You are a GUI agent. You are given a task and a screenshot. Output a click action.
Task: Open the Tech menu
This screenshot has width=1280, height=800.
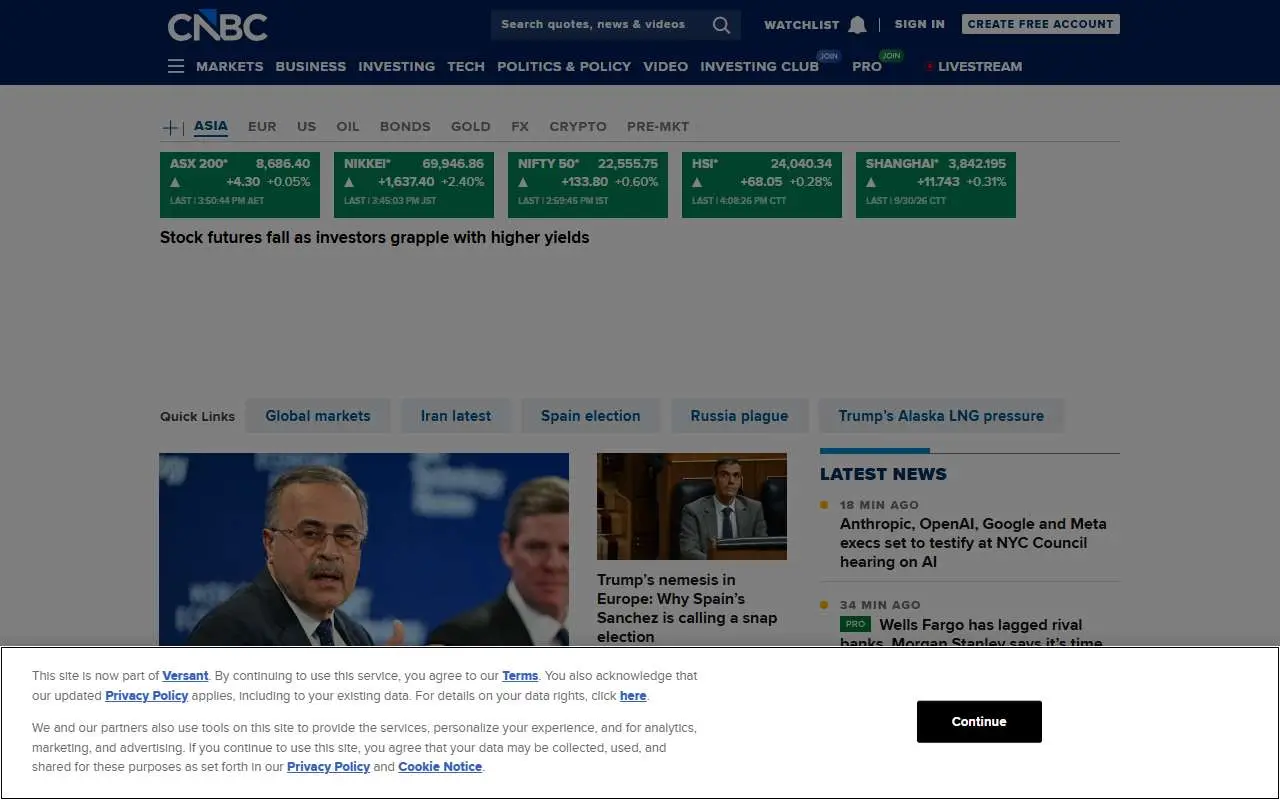[x=466, y=66]
